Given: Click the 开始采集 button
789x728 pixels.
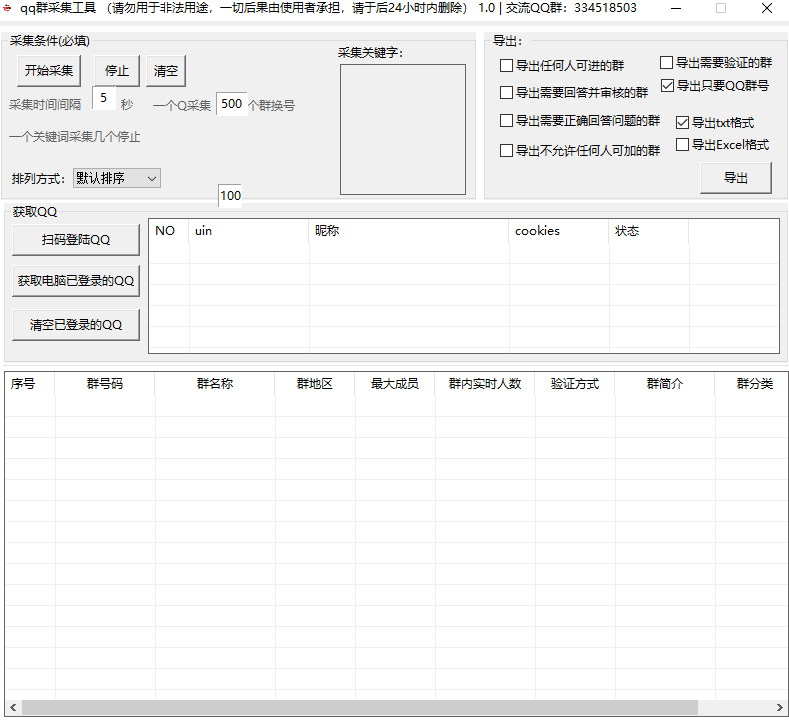Looking at the screenshot, I should (x=49, y=70).
